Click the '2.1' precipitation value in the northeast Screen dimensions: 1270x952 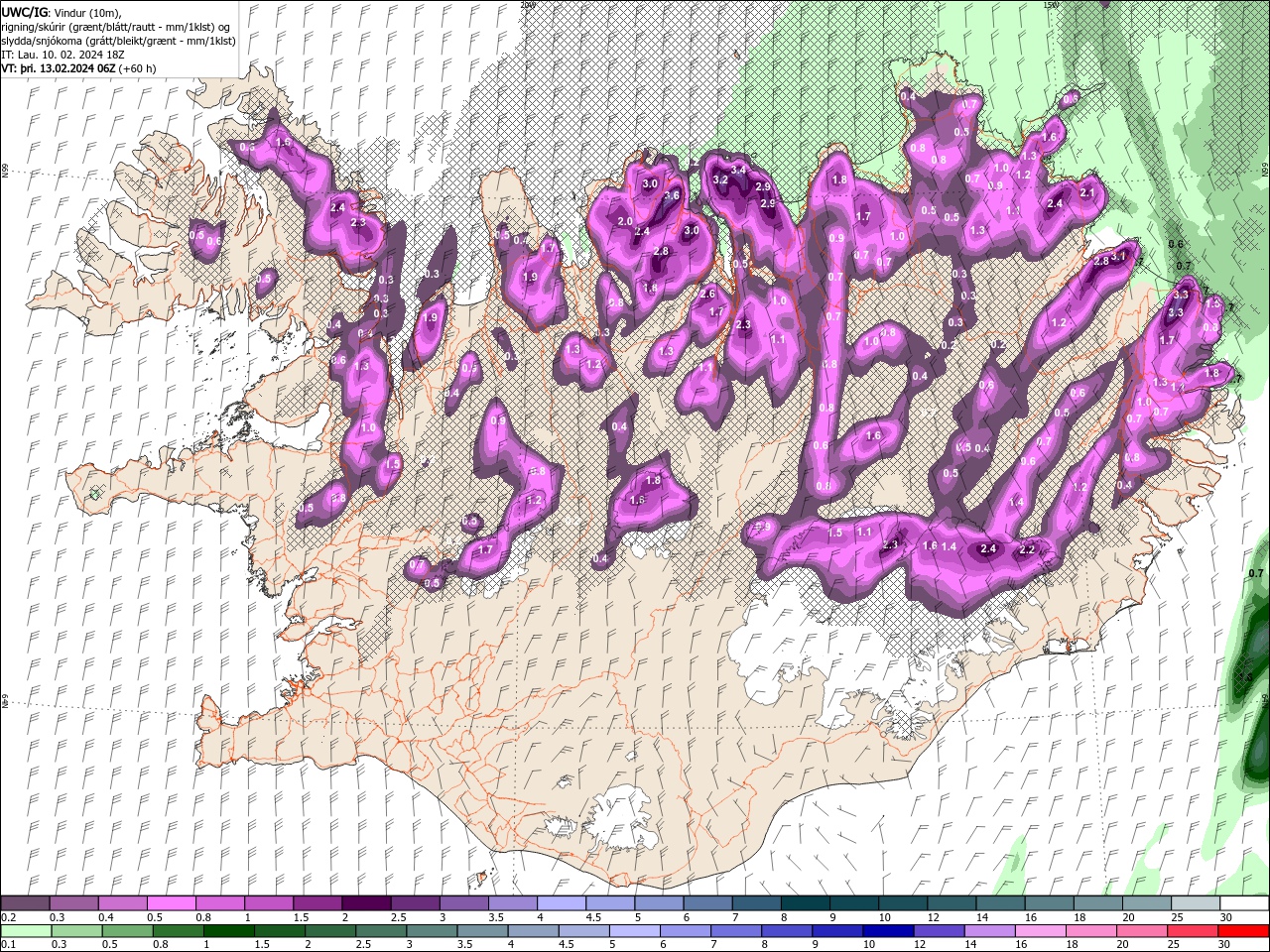[x=1086, y=192]
